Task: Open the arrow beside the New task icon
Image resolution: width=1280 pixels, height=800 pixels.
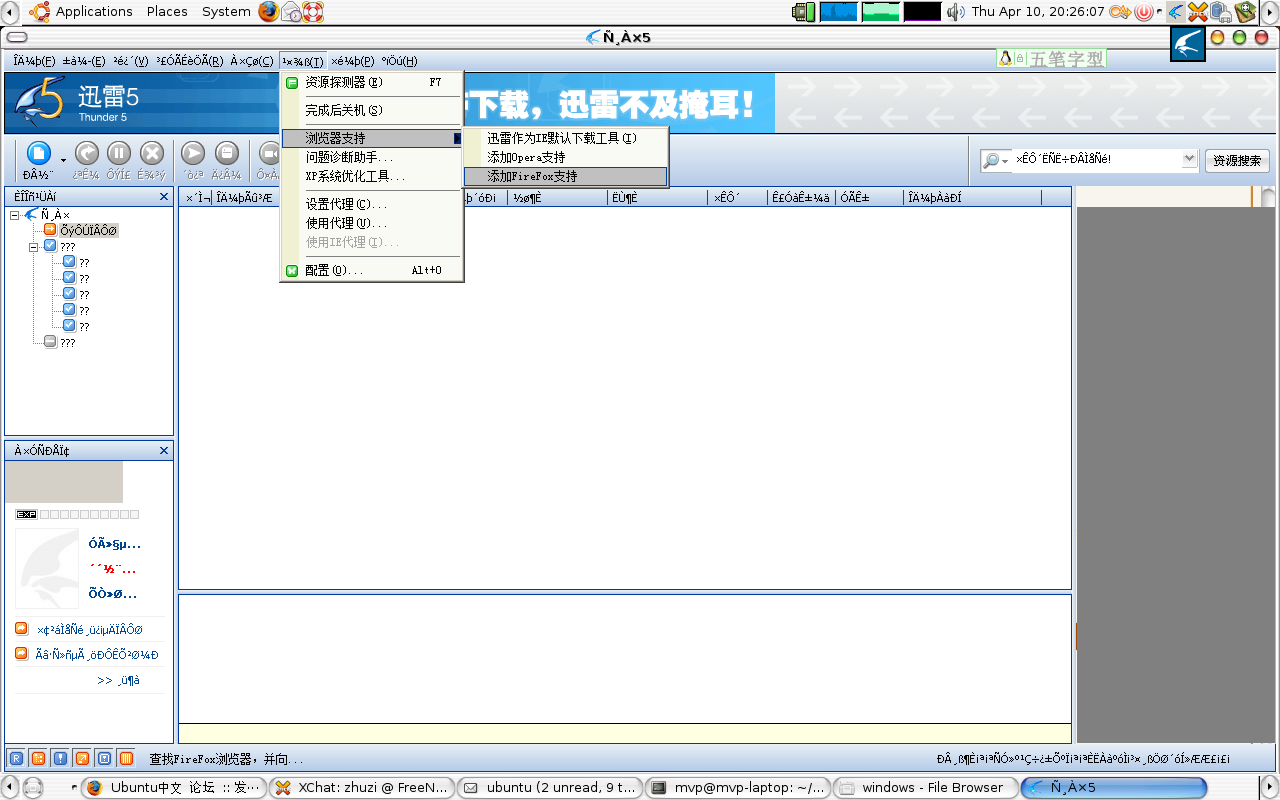Action: (x=63, y=160)
